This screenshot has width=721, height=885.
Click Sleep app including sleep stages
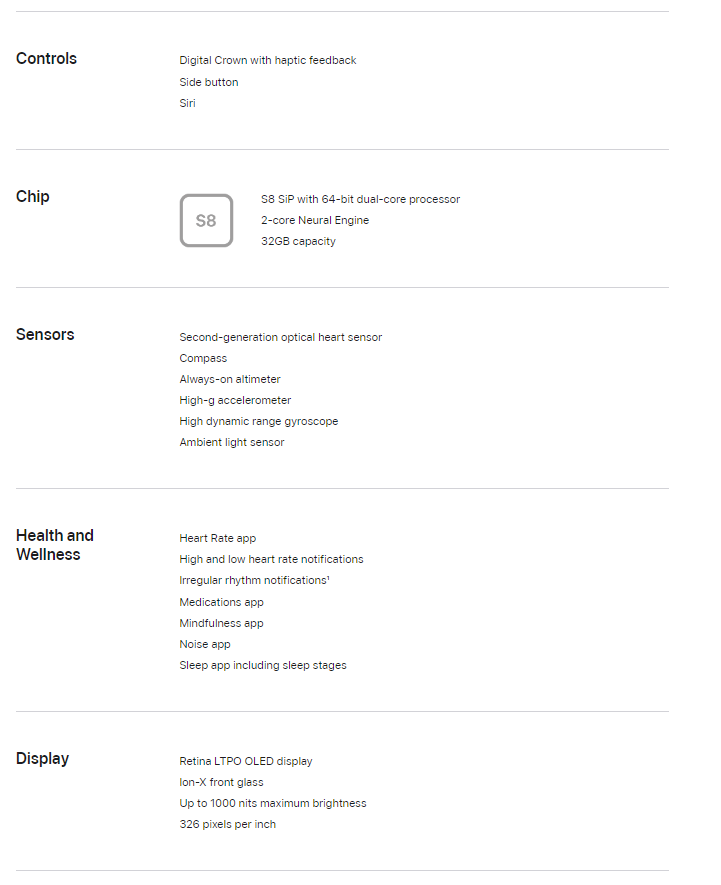pyautogui.click(x=263, y=665)
